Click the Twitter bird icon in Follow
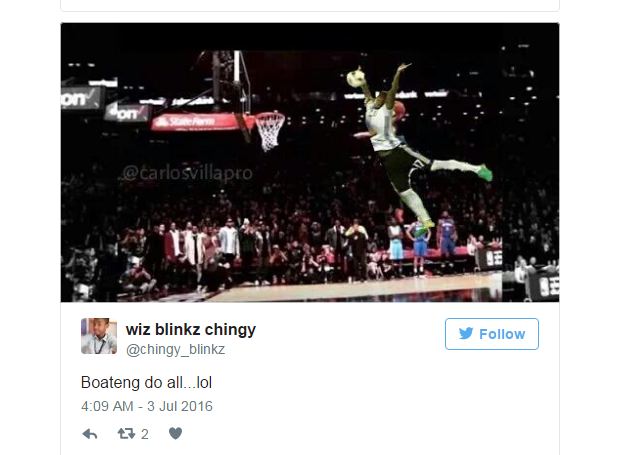 point(466,333)
